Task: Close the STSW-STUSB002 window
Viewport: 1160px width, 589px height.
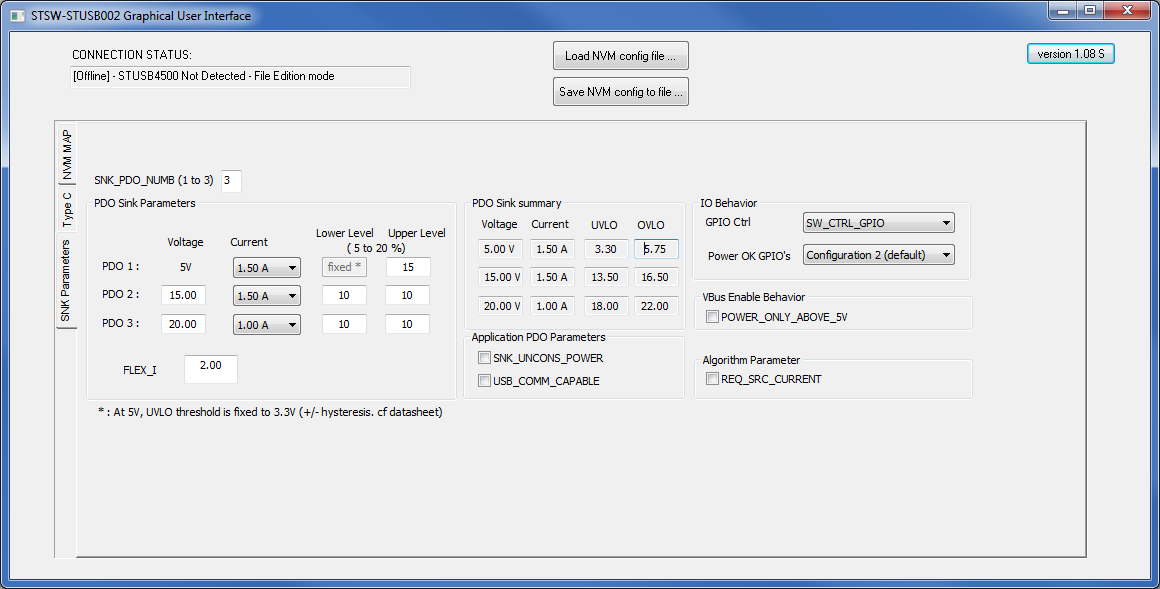Action: pyautogui.click(x=1127, y=10)
